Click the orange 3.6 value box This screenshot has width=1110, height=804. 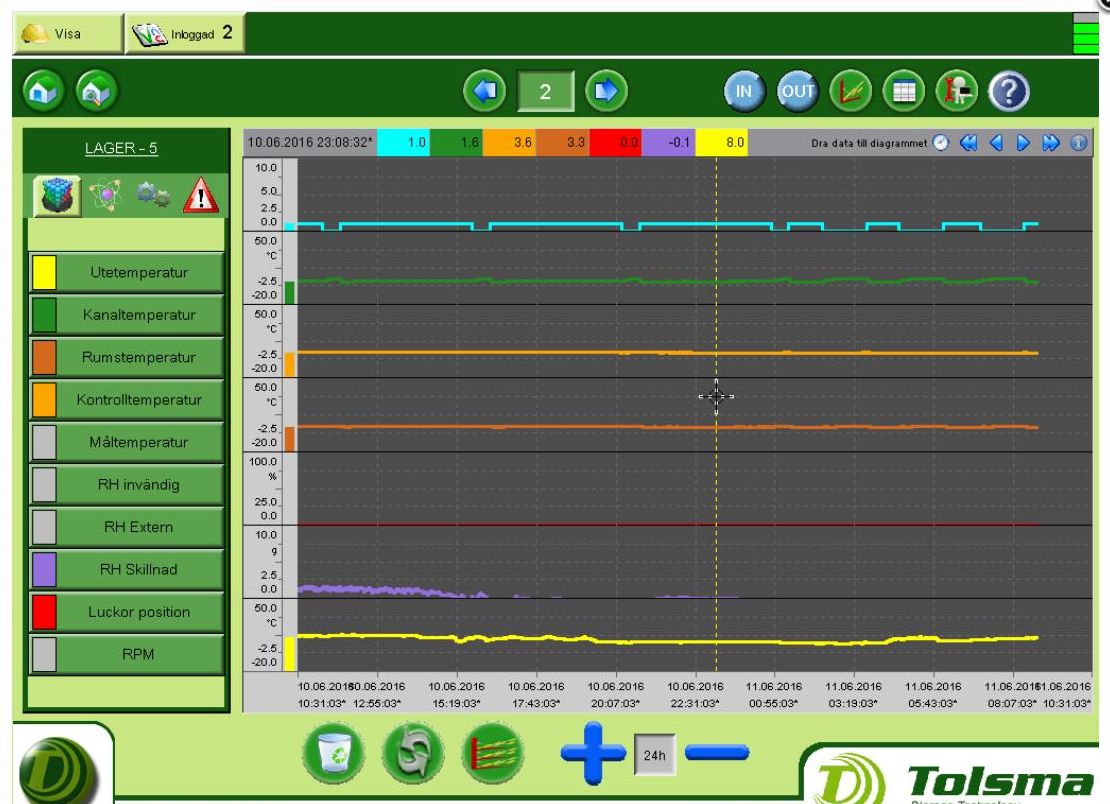coord(510,142)
